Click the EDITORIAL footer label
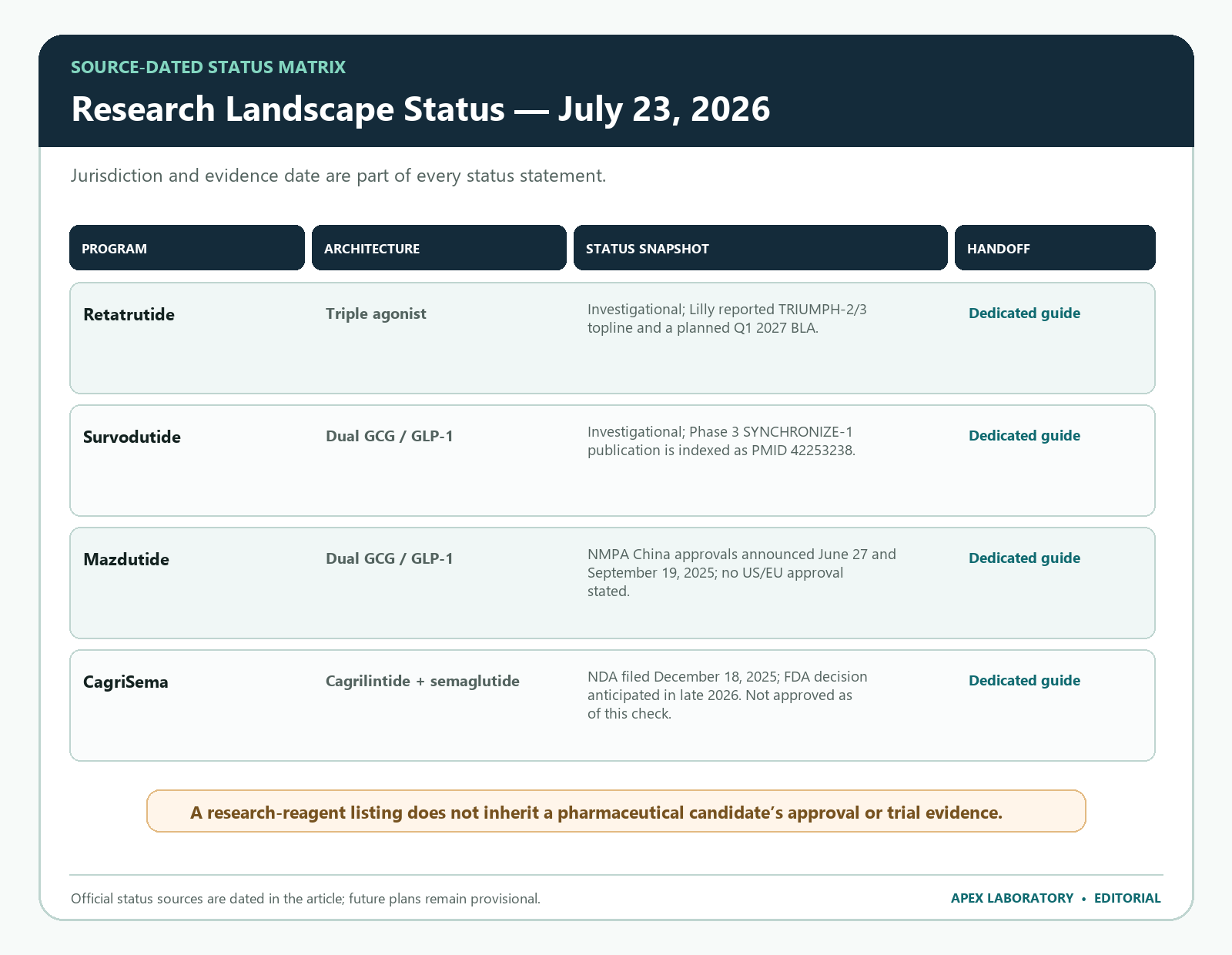This screenshot has height=955, width=1232. (1127, 898)
